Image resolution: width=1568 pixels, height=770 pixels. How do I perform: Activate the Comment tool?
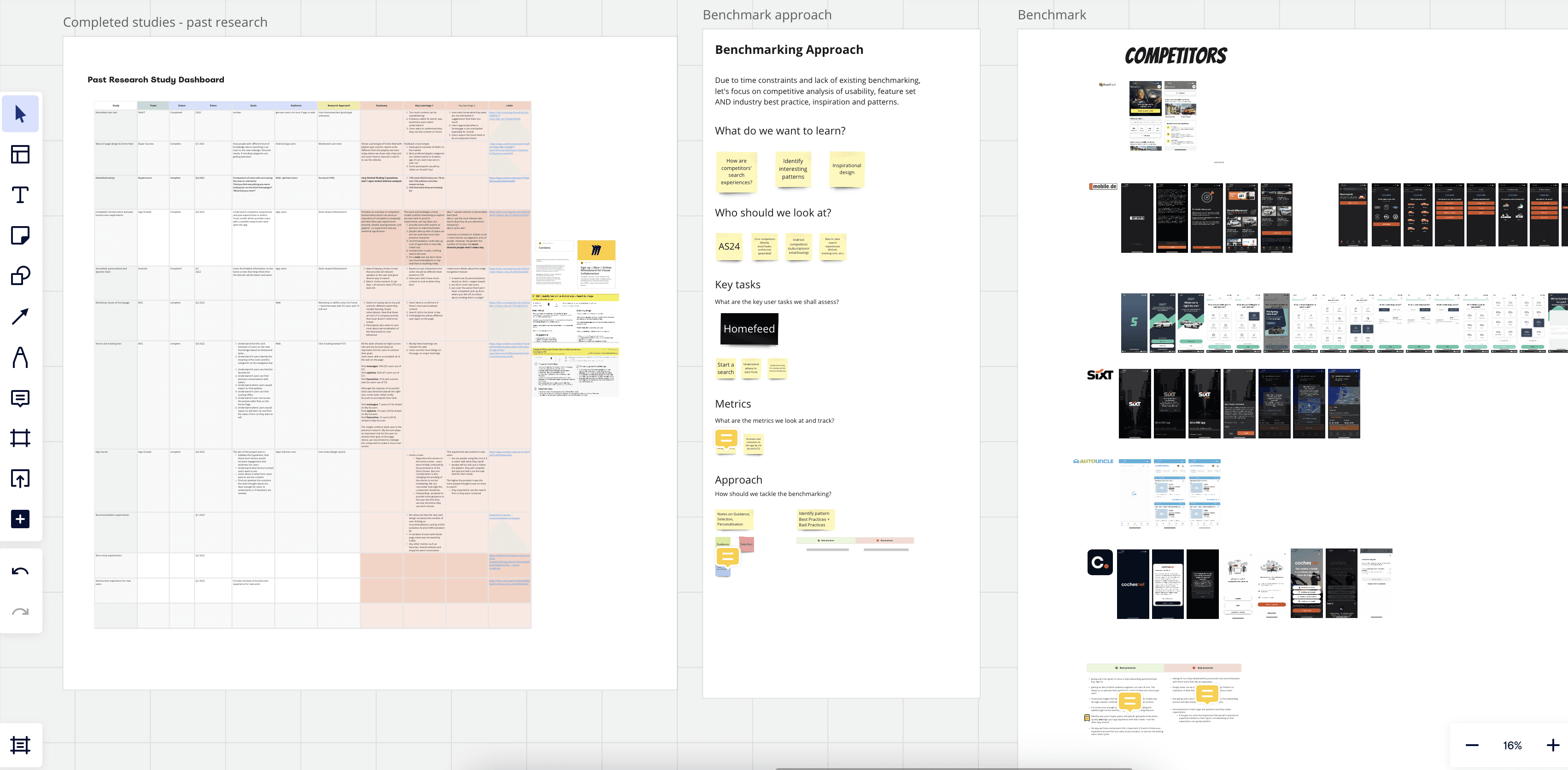point(20,397)
